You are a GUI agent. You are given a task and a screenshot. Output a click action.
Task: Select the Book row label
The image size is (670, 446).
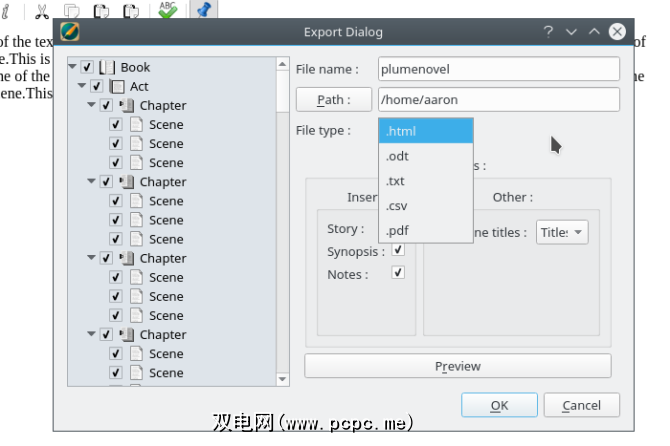click(x=135, y=67)
